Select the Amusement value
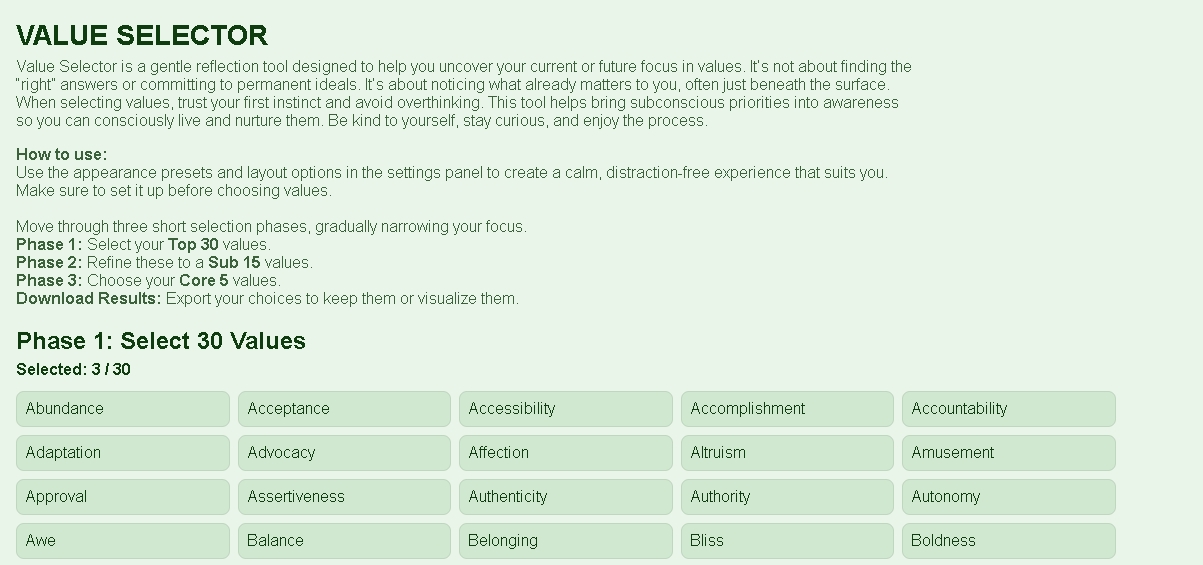 (x=1008, y=453)
